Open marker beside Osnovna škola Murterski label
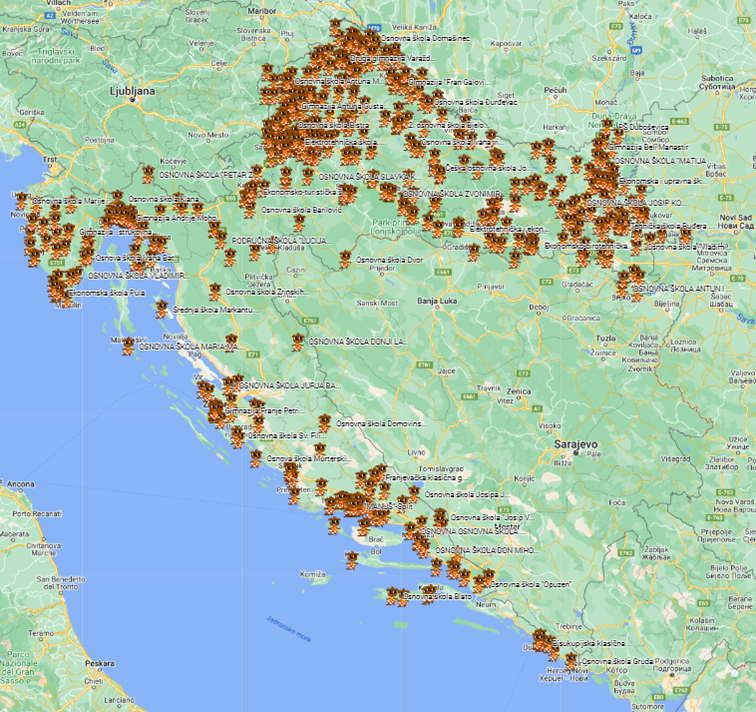The width and height of the screenshot is (756, 712). point(256,458)
